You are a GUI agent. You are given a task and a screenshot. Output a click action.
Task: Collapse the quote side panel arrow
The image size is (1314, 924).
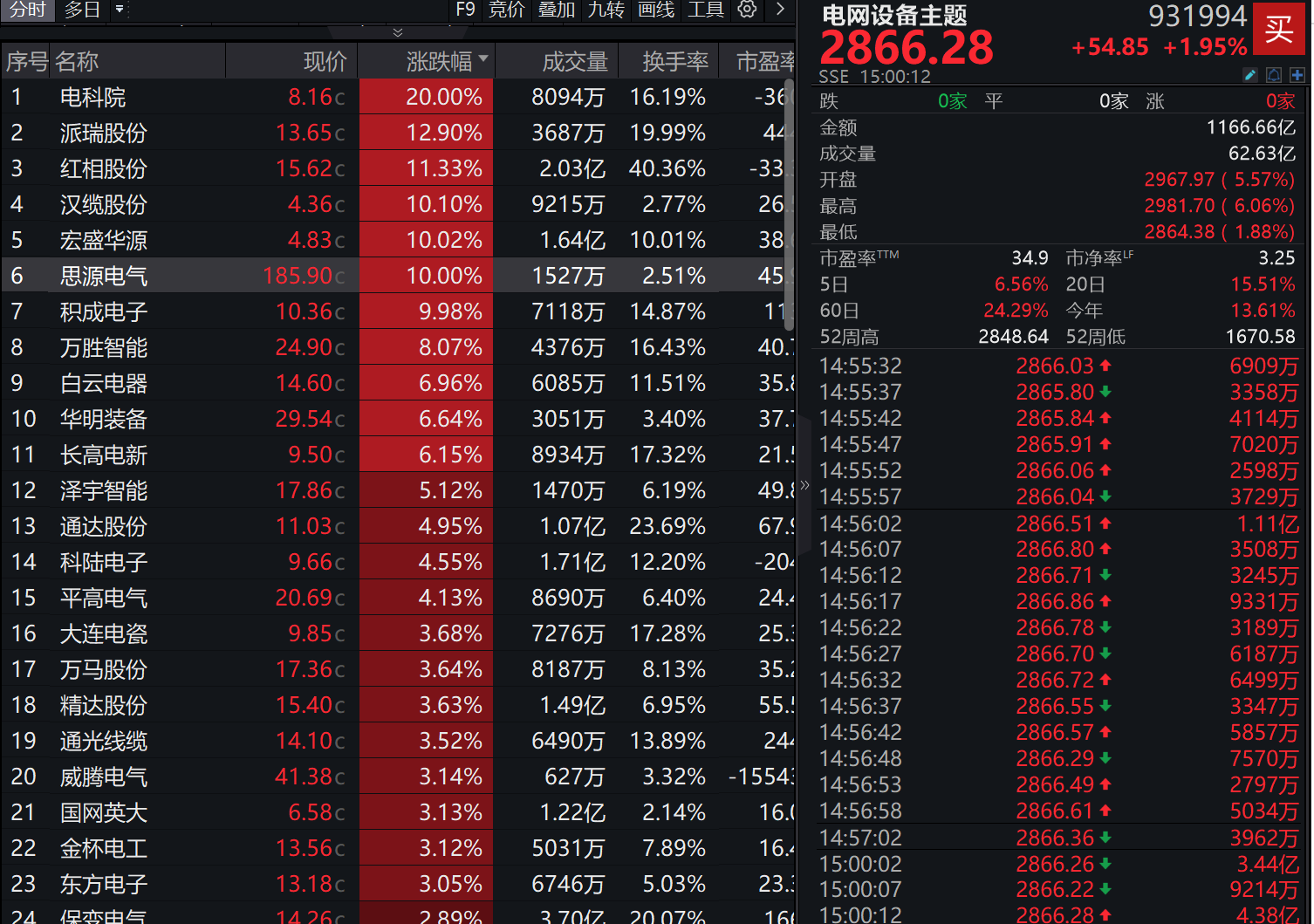804,485
